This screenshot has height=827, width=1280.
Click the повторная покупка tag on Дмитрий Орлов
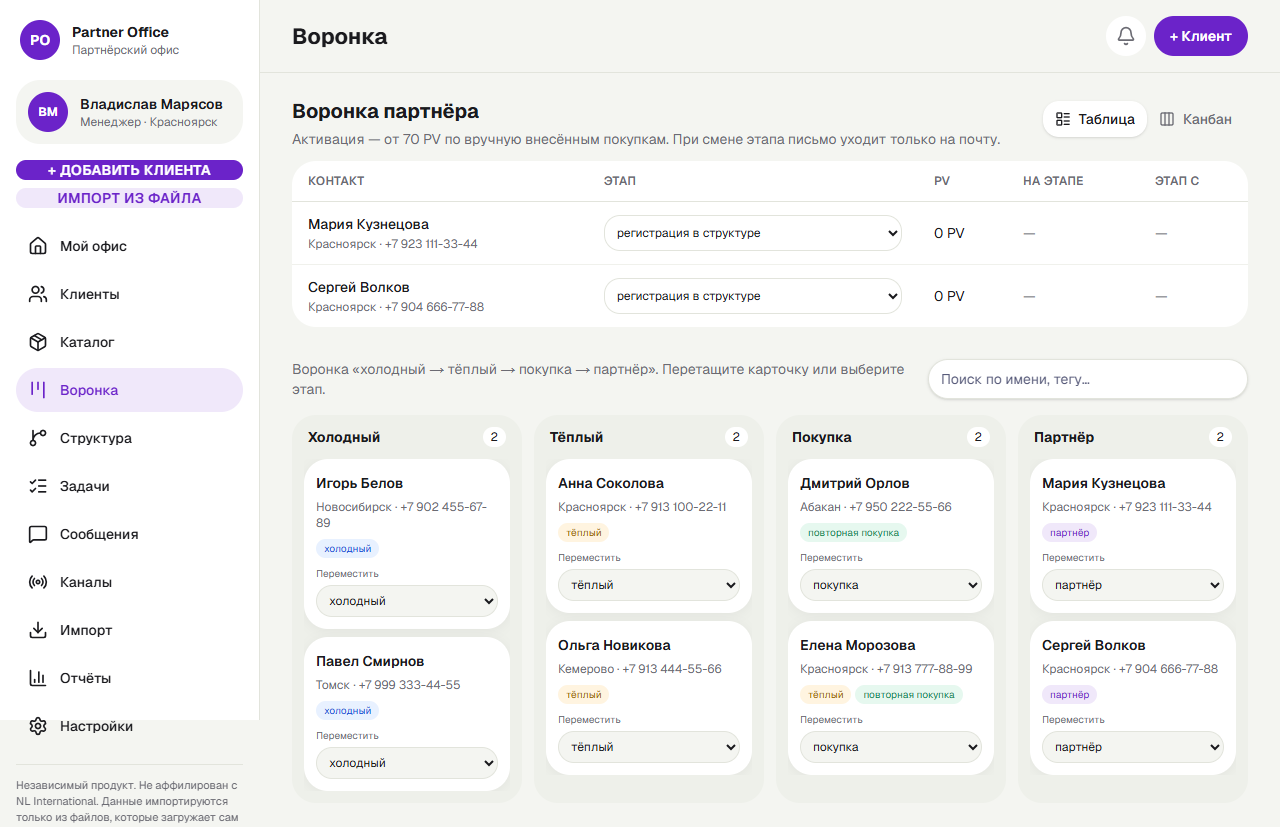pyautogui.click(x=853, y=532)
